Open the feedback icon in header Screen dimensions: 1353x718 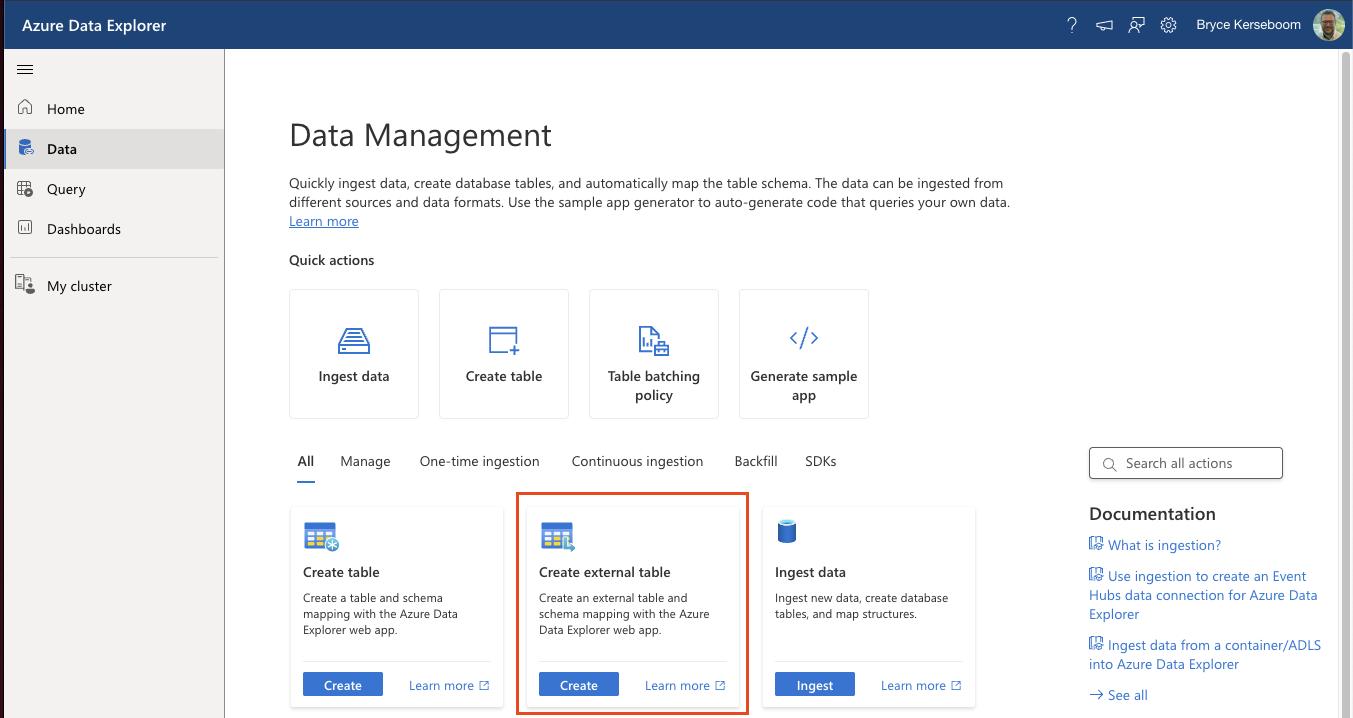tap(1136, 25)
